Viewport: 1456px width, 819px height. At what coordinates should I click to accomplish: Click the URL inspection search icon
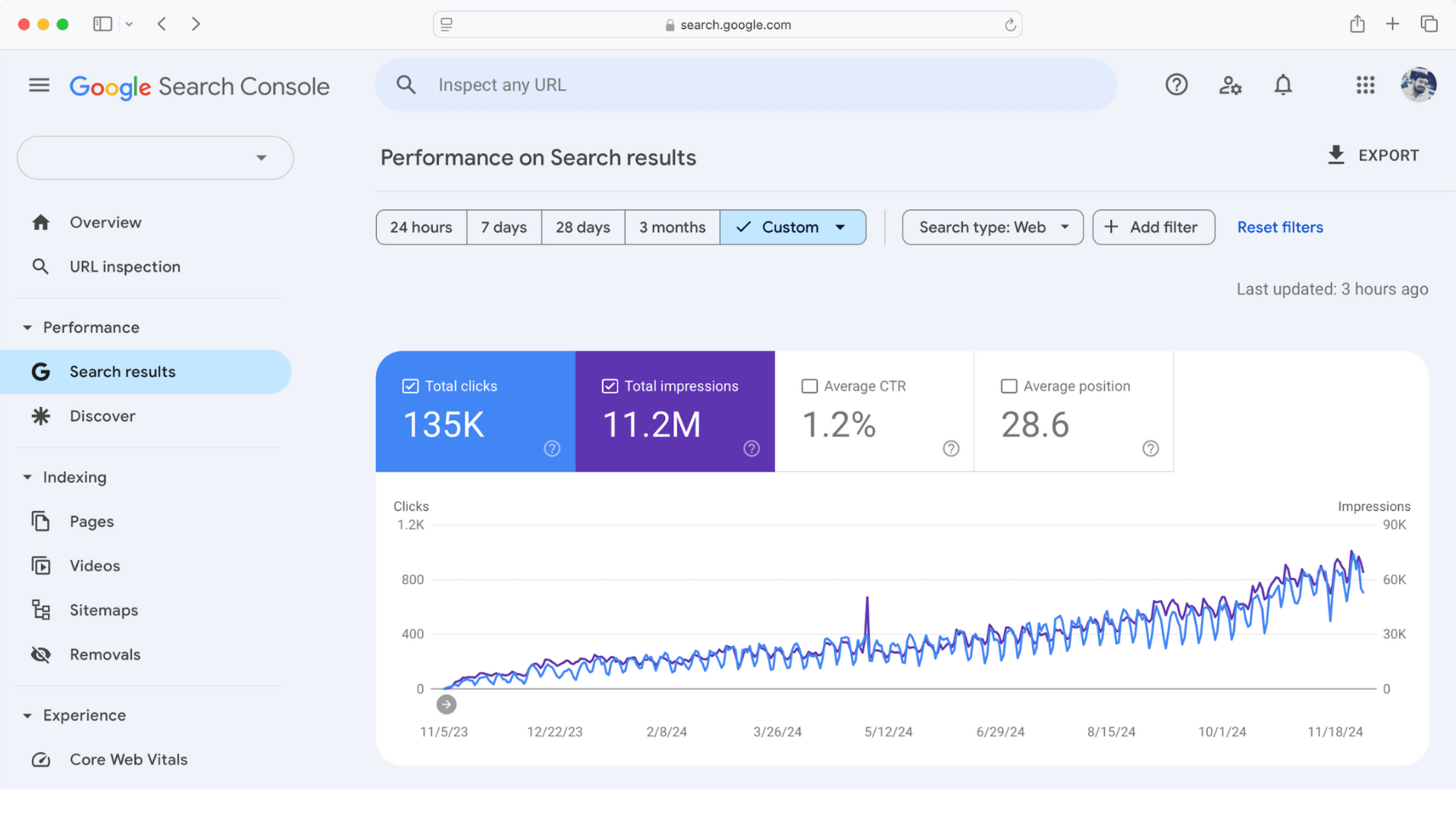pos(40,266)
